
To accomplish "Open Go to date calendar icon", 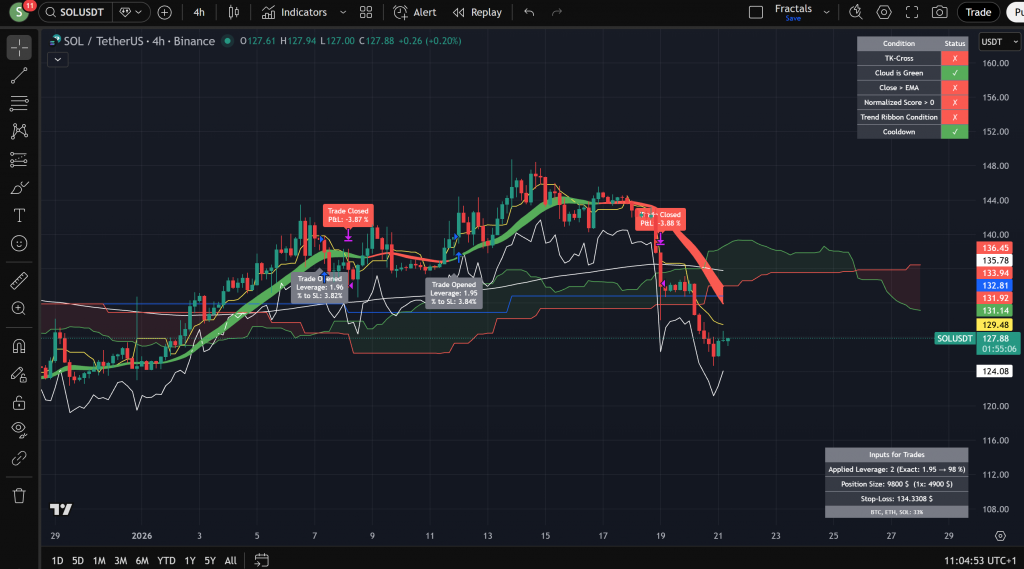I will coord(261,560).
